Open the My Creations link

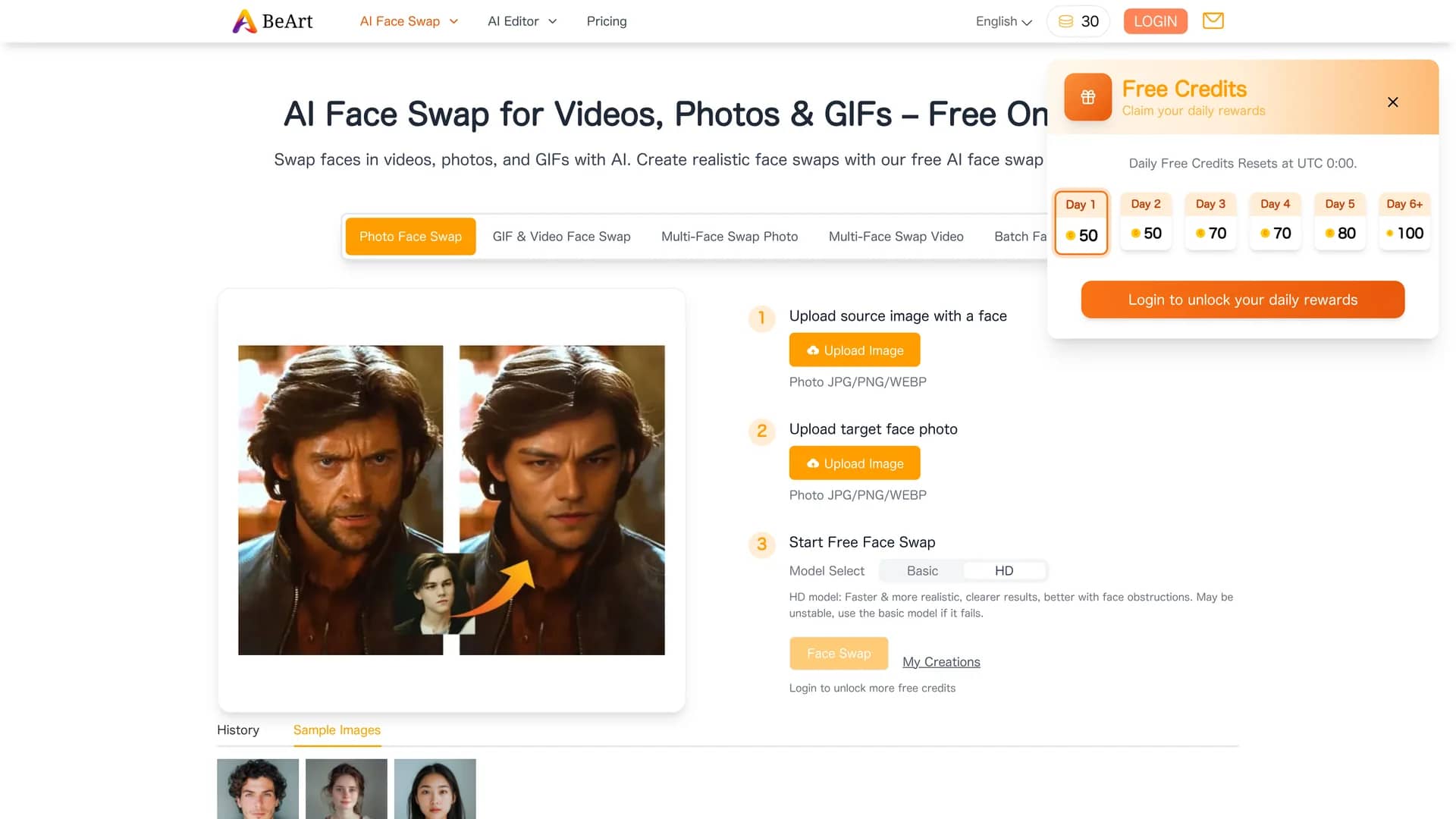(941, 662)
